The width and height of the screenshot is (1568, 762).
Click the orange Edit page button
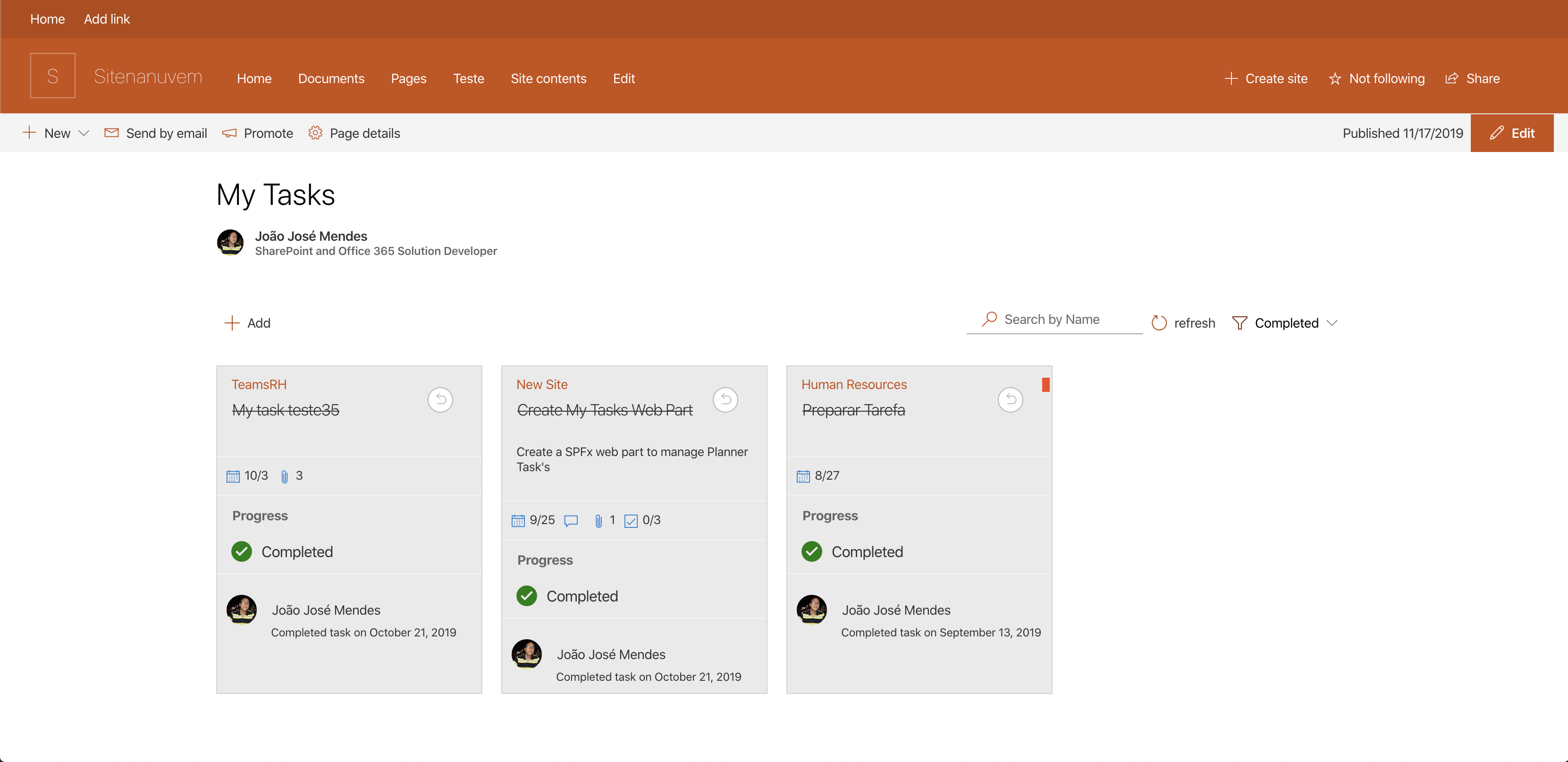click(x=1512, y=133)
